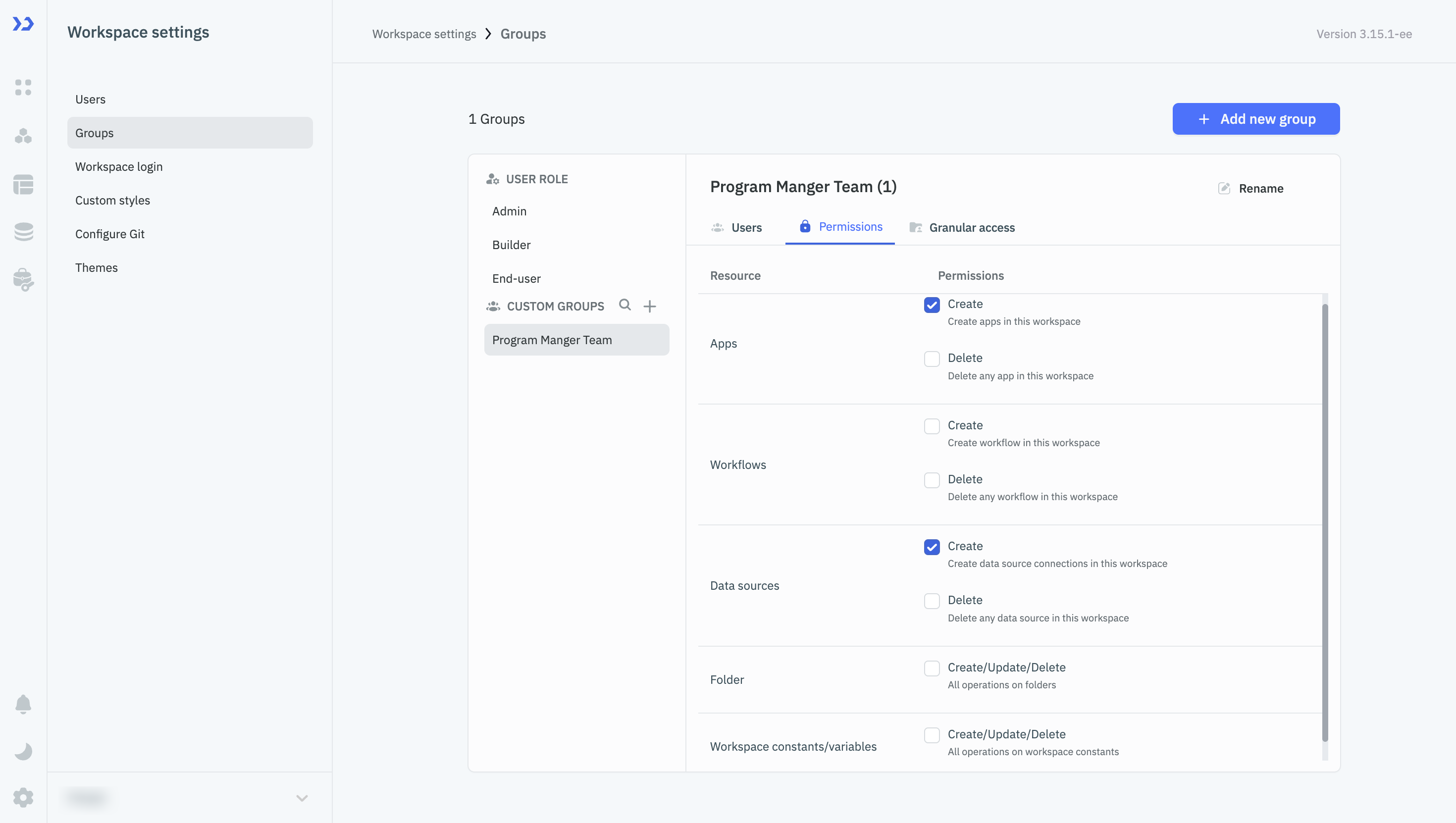
Task: Open the search icon next to CUSTOM GROUPS
Action: pos(624,305)
